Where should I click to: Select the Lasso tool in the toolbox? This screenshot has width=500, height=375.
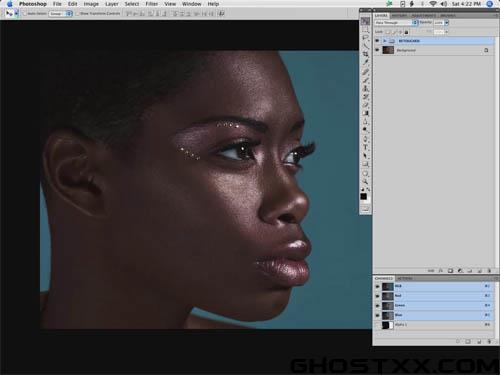point(366,38)
